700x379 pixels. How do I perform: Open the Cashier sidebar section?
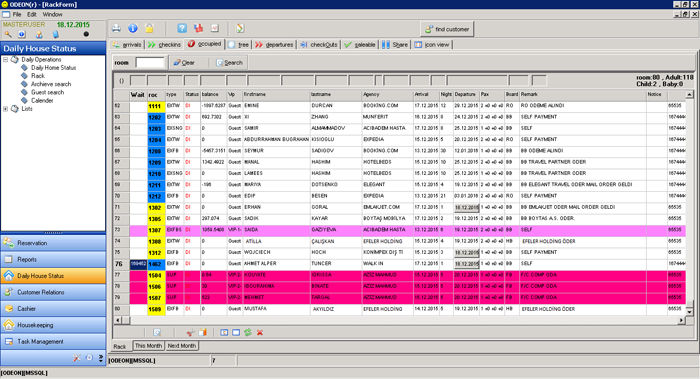(x=53, y=308)
